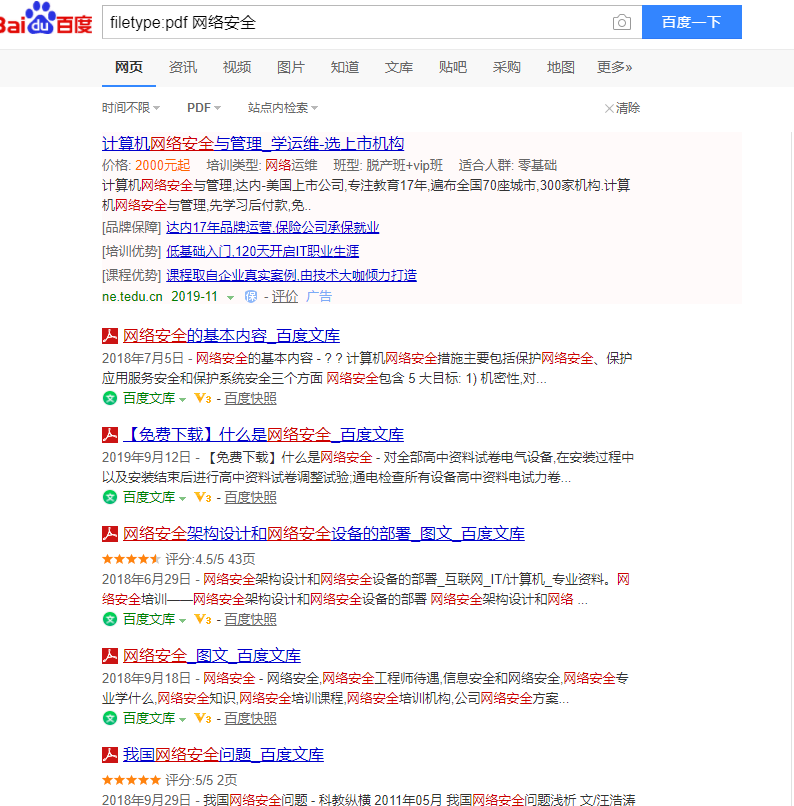Click V3 credit badge under 网络安全的基本内容 result

point(202,398)
